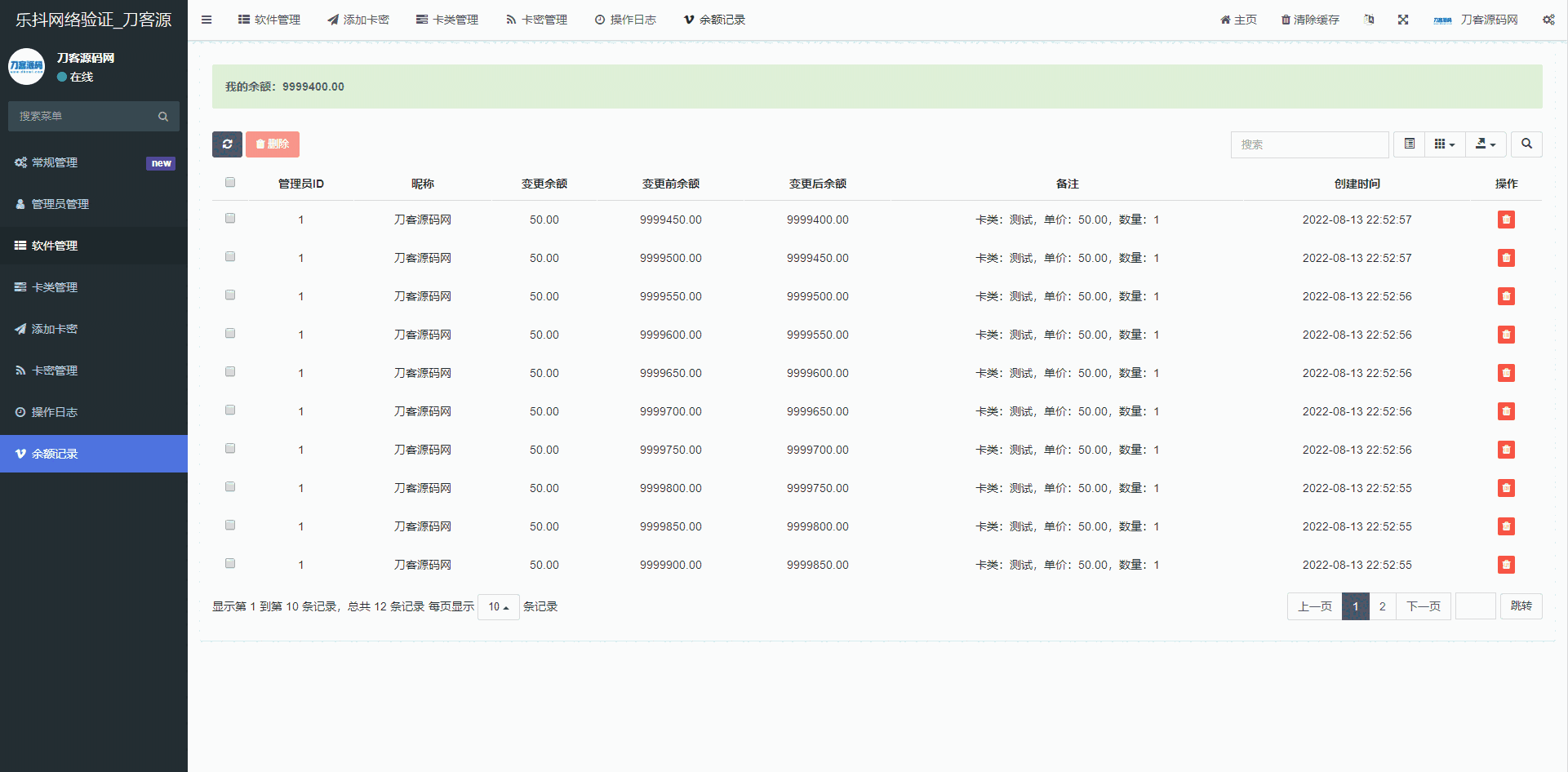The image size is (1568, 772).
Task: Click the fullscreen icon in top bar
Action: (1403, 20)
